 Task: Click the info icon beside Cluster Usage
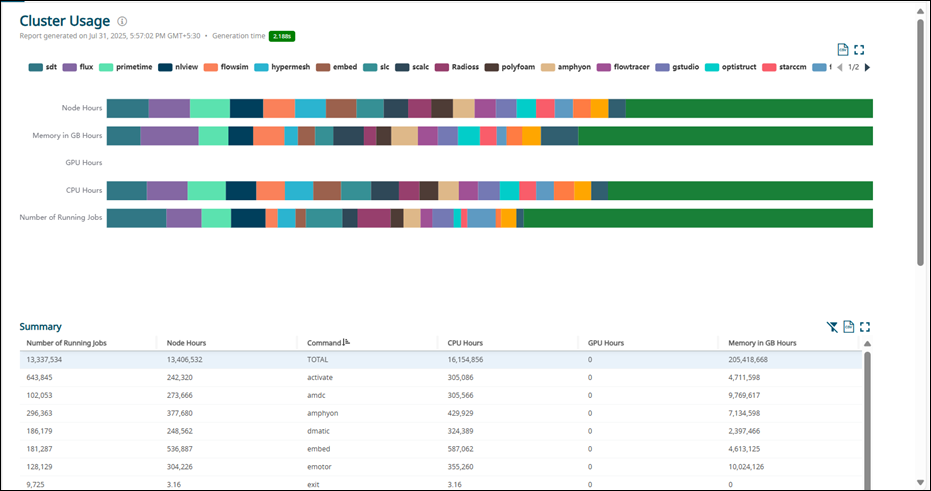[122, 21]
